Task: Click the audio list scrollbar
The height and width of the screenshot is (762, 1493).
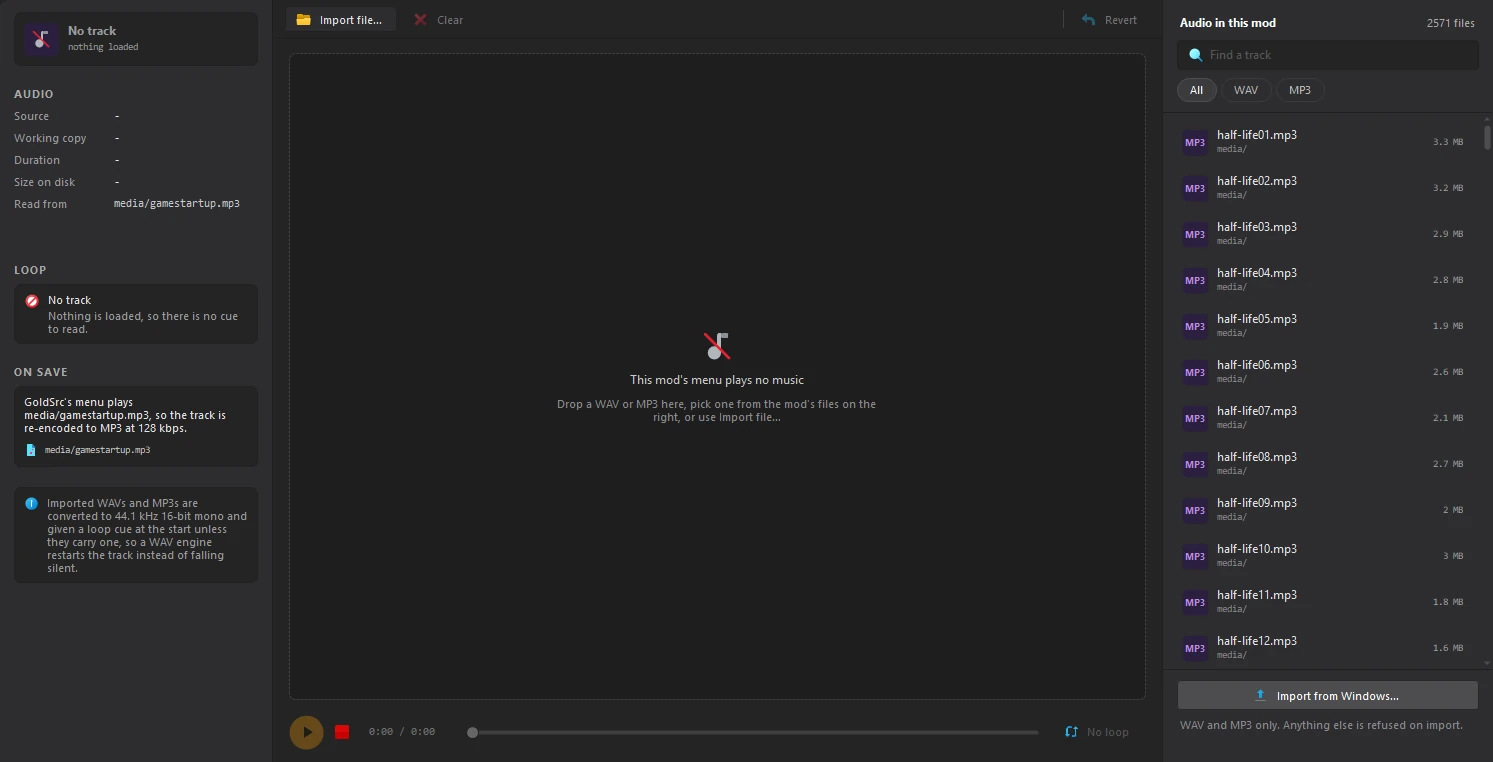Action: click(x=1487, y=135)
